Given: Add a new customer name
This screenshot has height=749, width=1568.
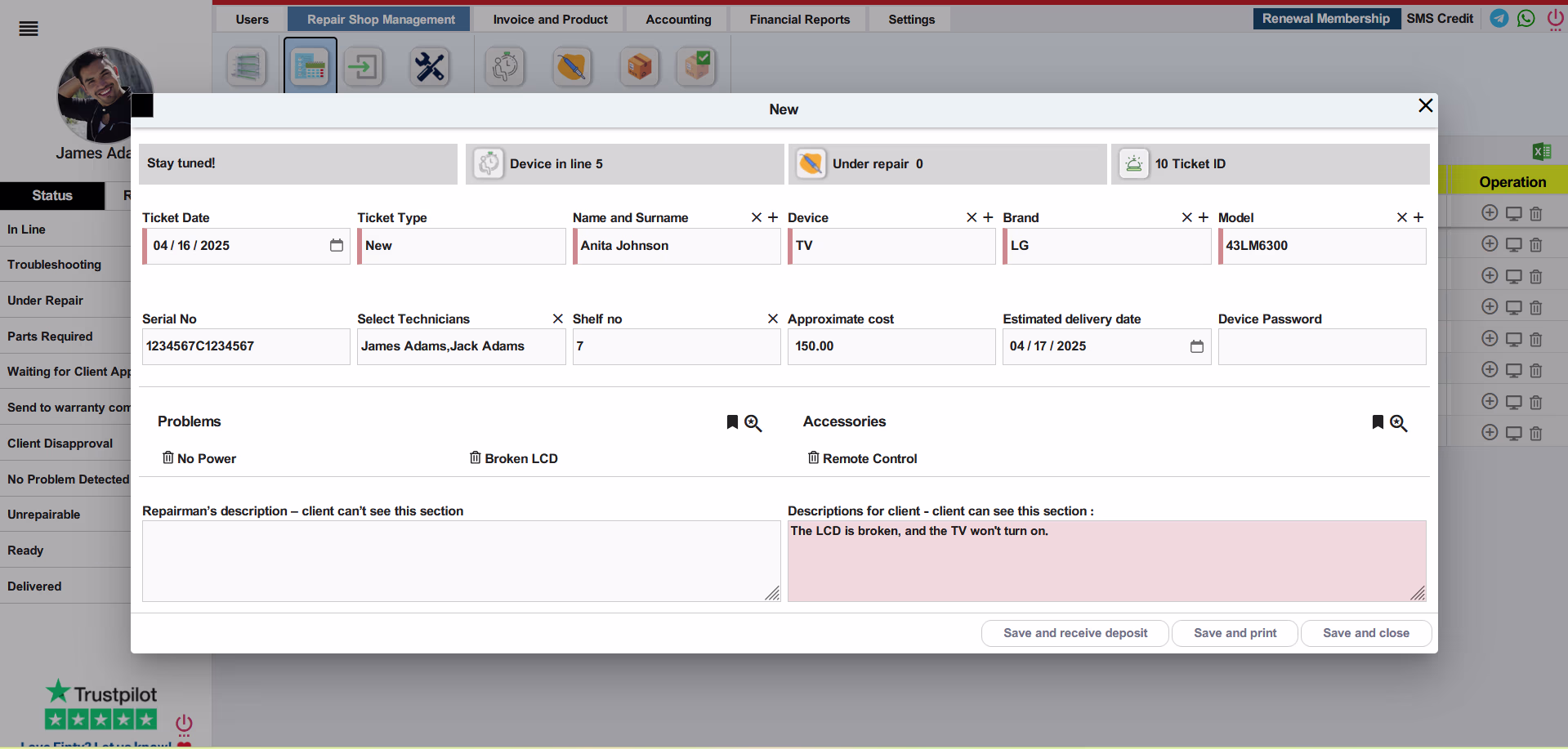Looking at the screenshot, I should point(773,217).
